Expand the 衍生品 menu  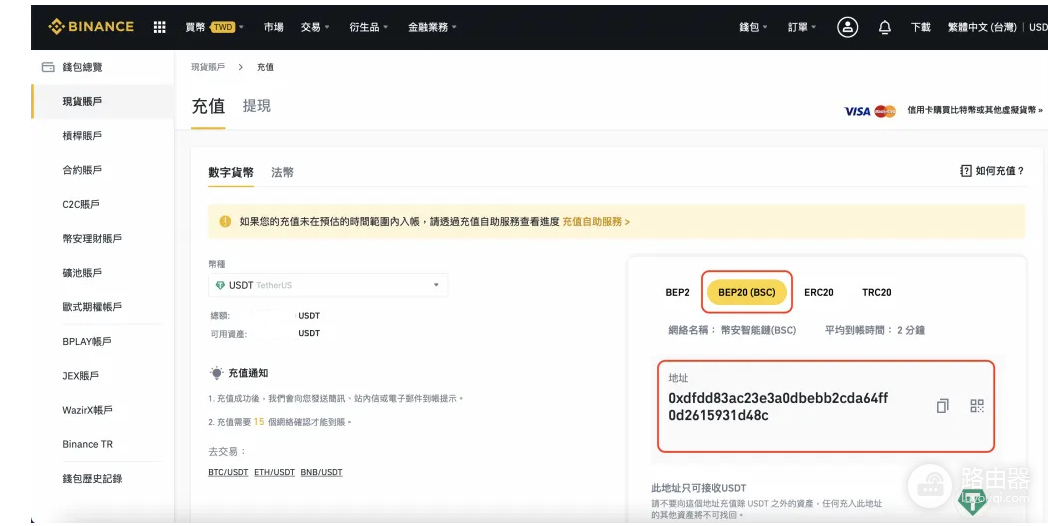368,27
